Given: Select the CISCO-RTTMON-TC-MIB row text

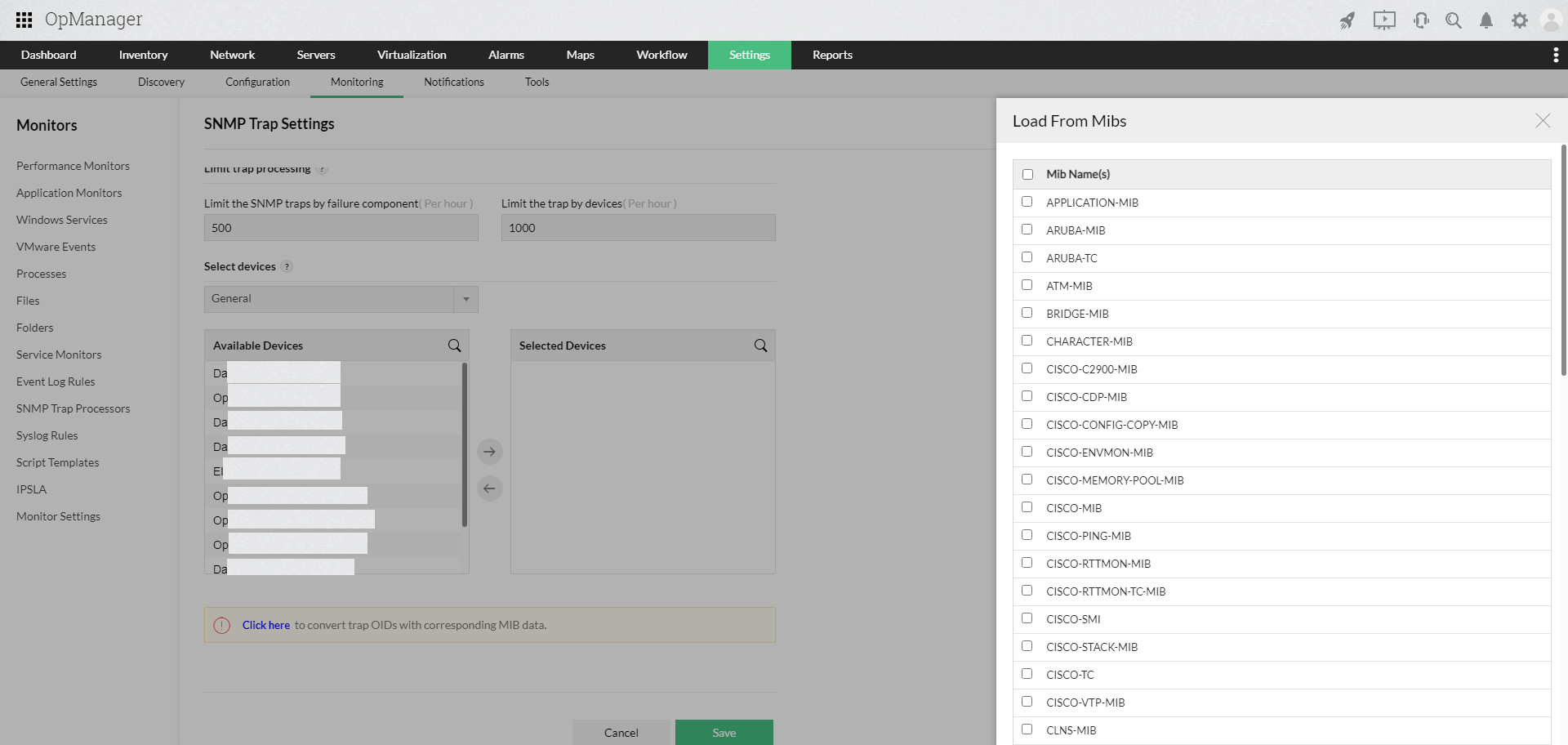Looking at the screenshot, I should coord(1106,591).
